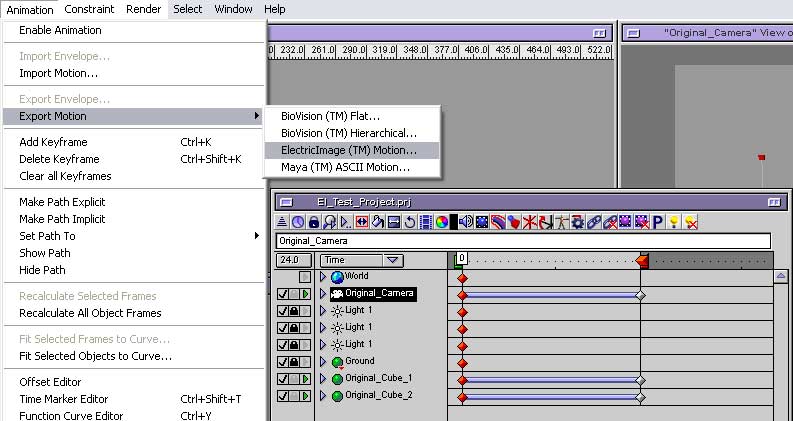
Task: Select Import Motion from Animation menu
Action: pos(59,73)
